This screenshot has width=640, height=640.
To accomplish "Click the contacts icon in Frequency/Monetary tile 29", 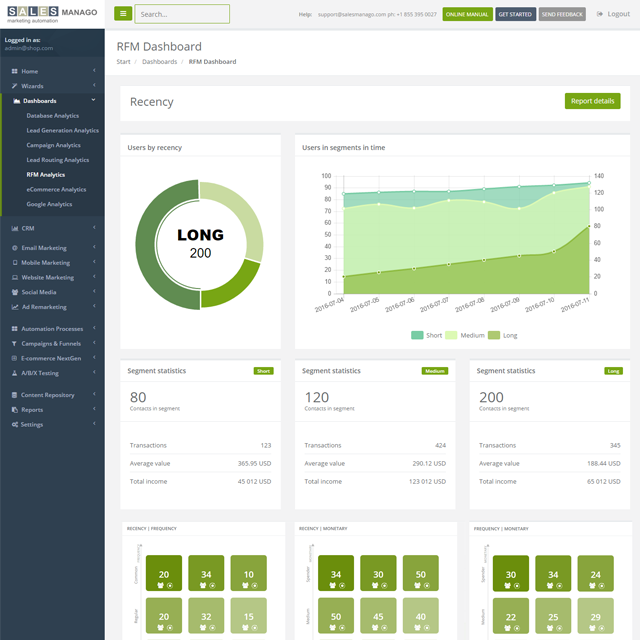I will pyautogui.click(x=592, y=628).
